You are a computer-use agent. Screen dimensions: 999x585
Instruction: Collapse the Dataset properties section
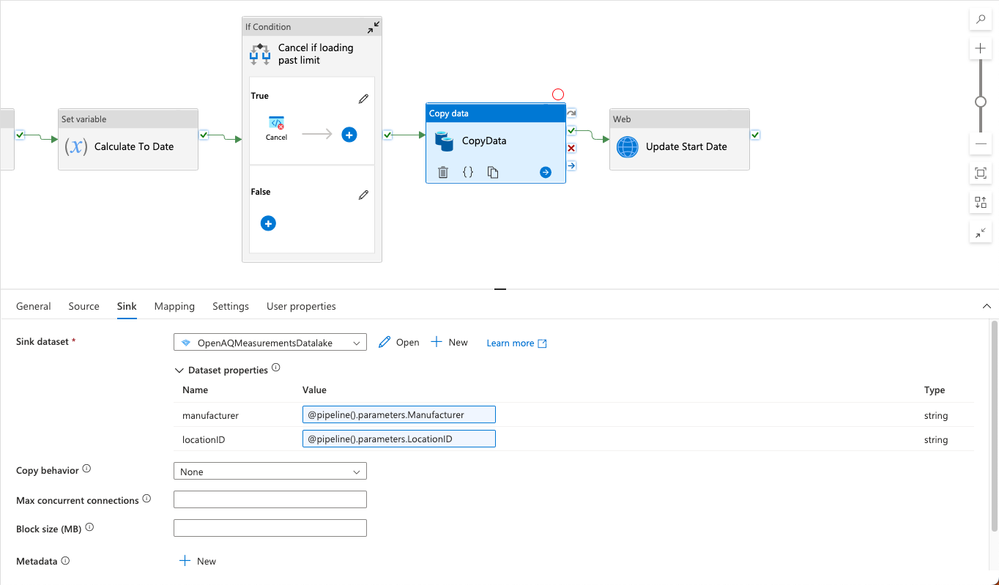coord(180,371)
